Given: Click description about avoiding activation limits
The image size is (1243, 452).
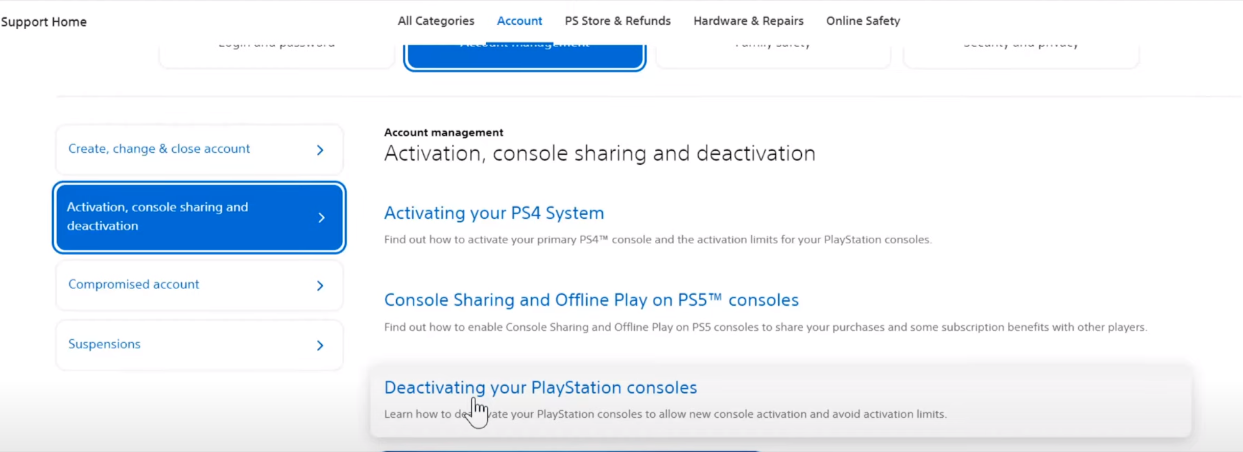Looking at the screenshot, I should click(x=665, y=414).
